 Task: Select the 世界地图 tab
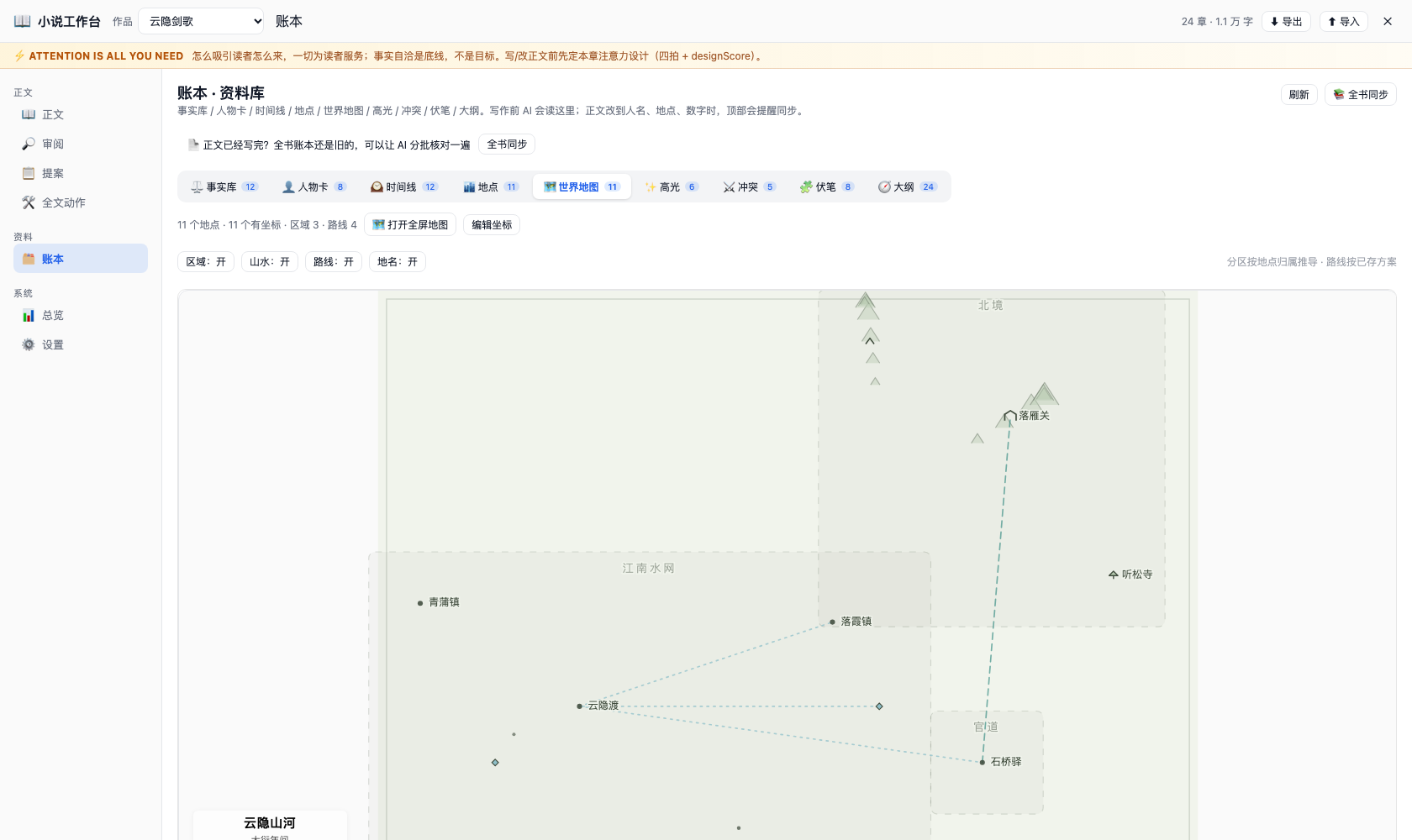[x=582, y=186]
